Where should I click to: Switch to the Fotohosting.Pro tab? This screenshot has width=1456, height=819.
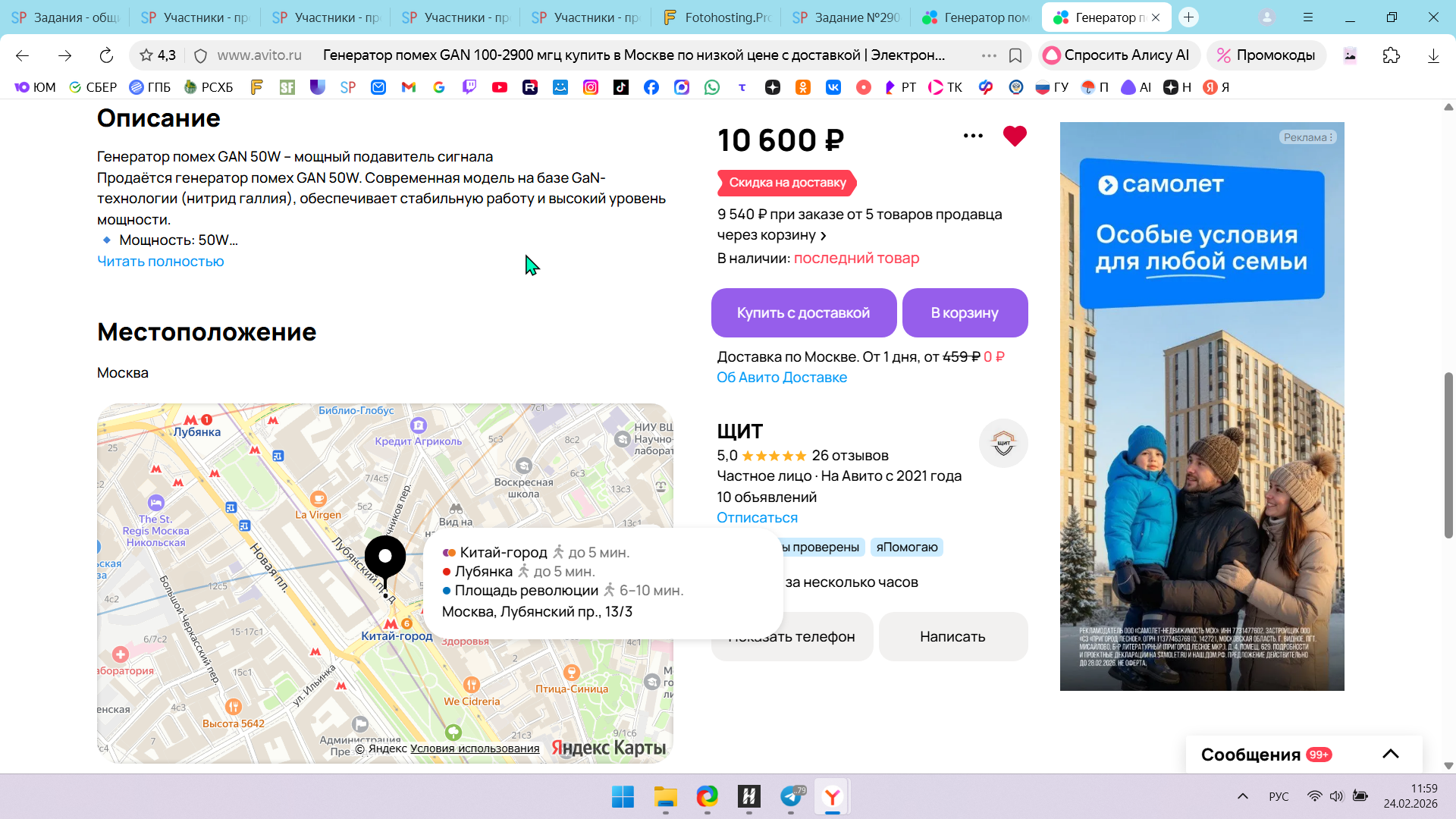[x=717, y=17]
